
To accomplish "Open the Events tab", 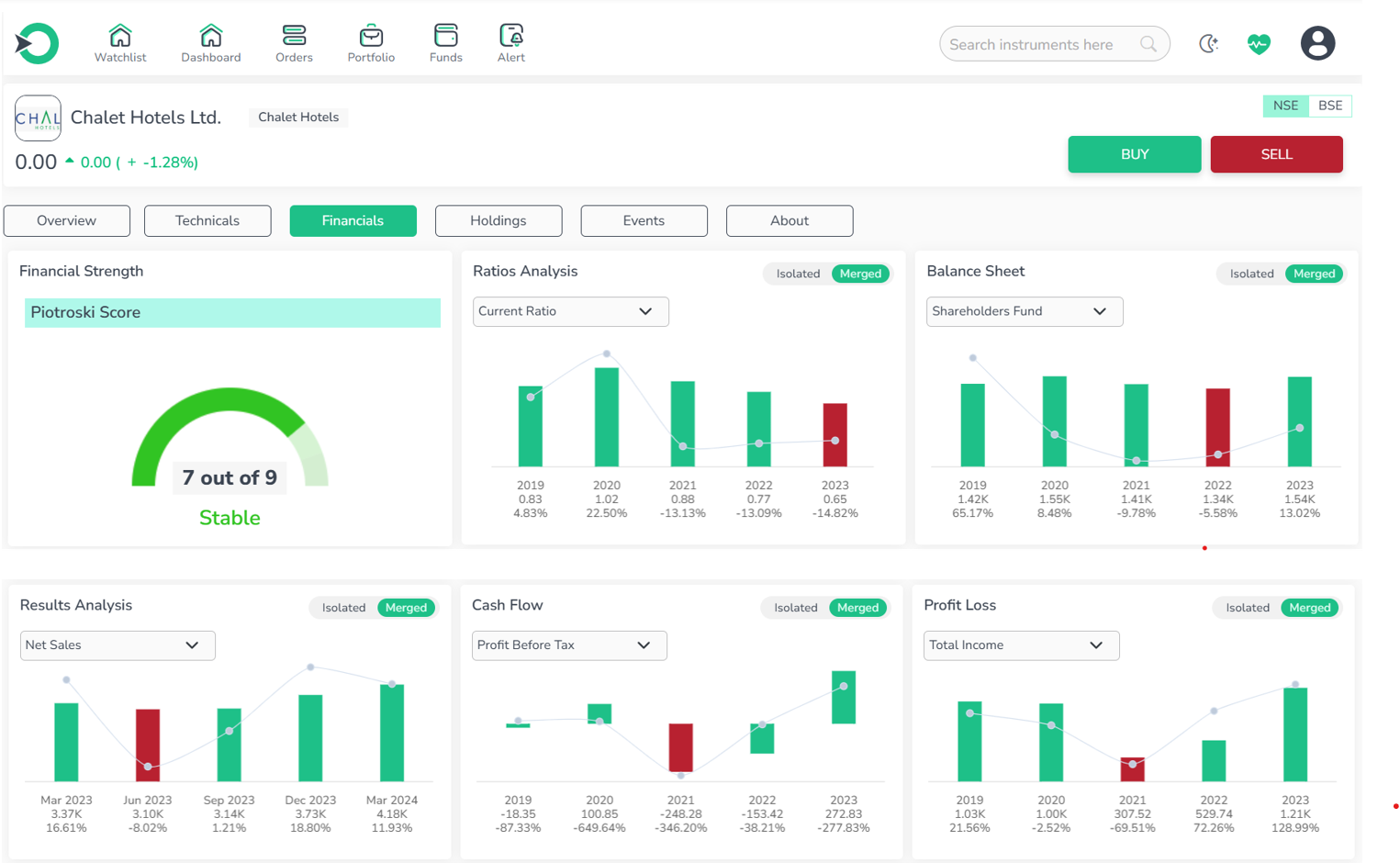I will [x=644, y=220].
